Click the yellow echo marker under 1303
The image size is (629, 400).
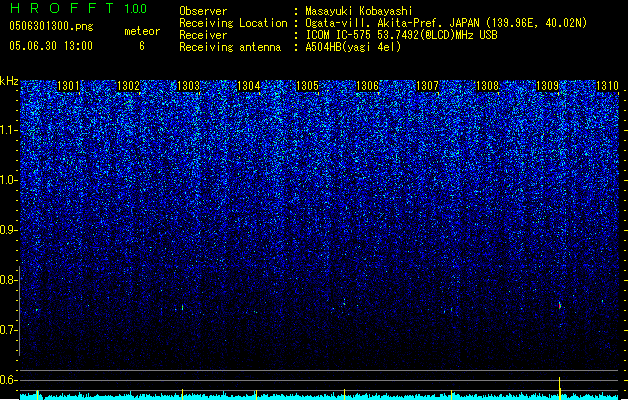coord(183,394)
